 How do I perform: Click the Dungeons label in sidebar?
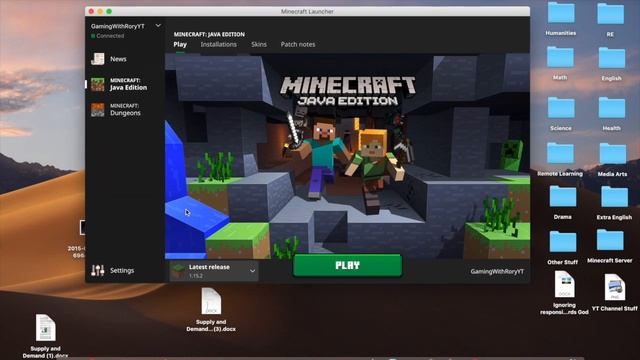tap(125, 113)
